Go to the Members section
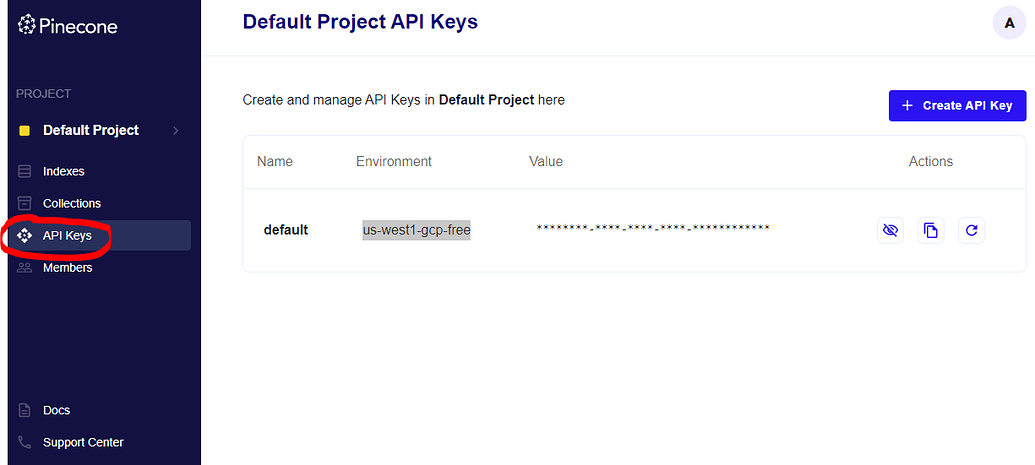The image size is (1035, 465). click(68, 267)
